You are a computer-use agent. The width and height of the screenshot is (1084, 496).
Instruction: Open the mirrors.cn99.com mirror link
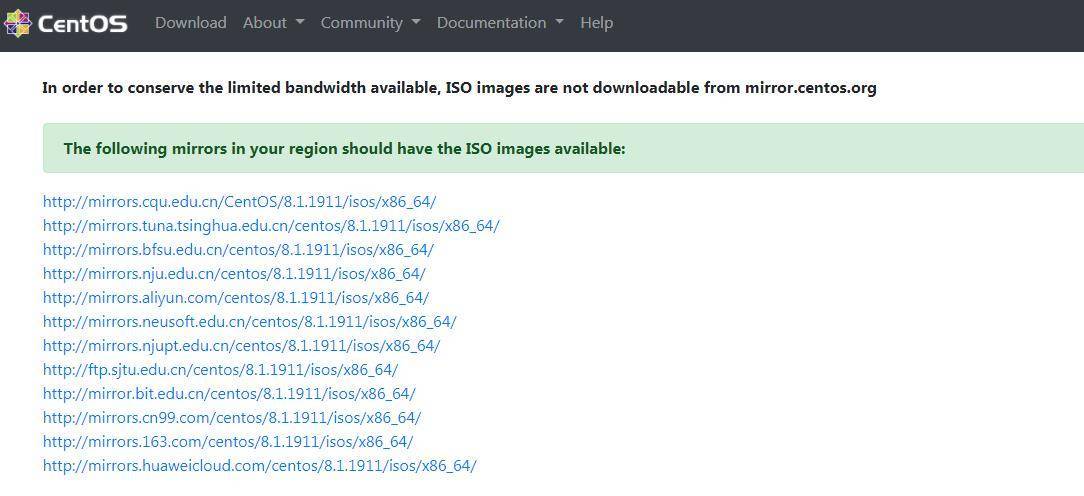pyautogui.click(x=232, y=418)
